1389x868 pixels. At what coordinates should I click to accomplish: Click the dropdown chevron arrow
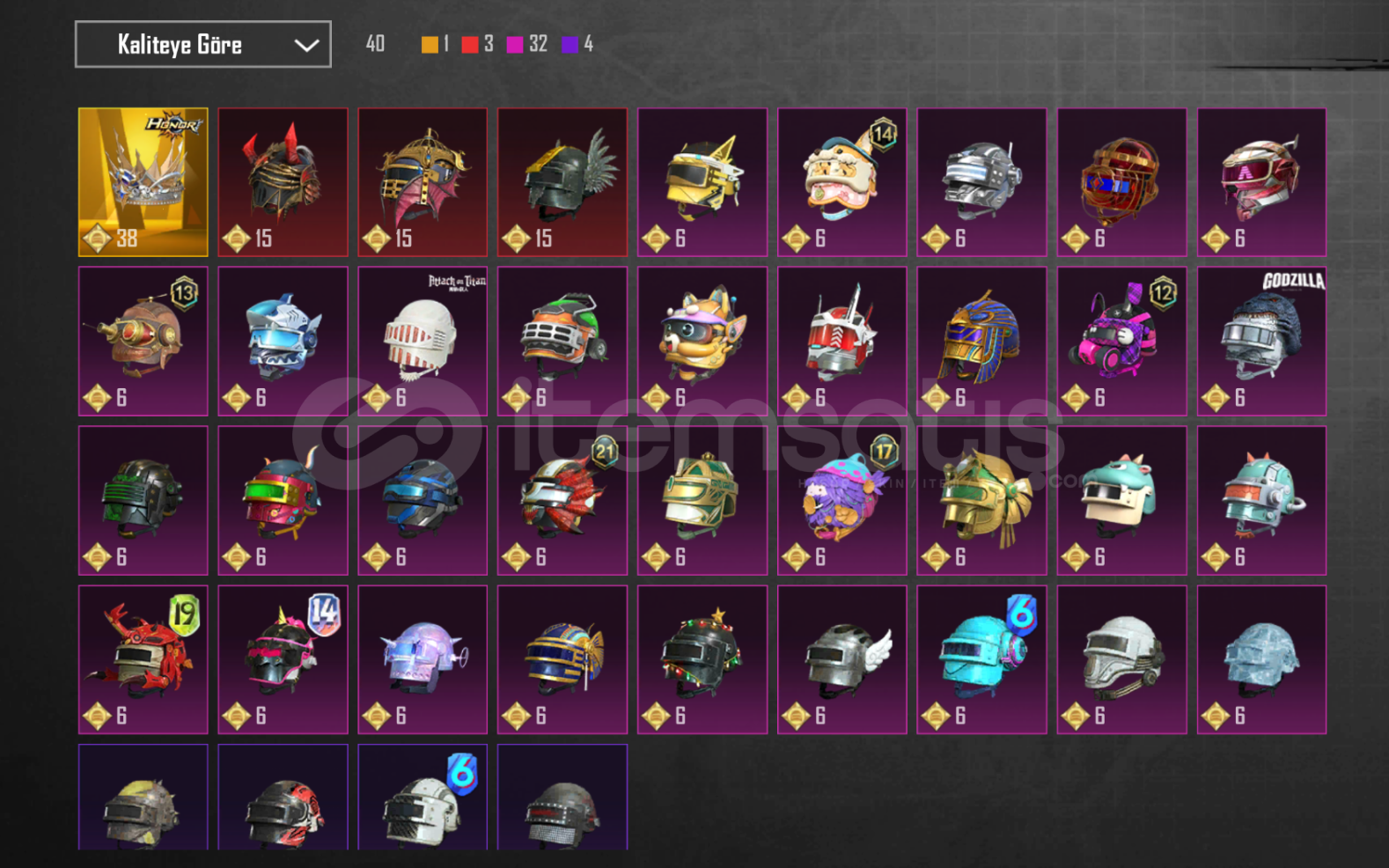tap(306, 45)
